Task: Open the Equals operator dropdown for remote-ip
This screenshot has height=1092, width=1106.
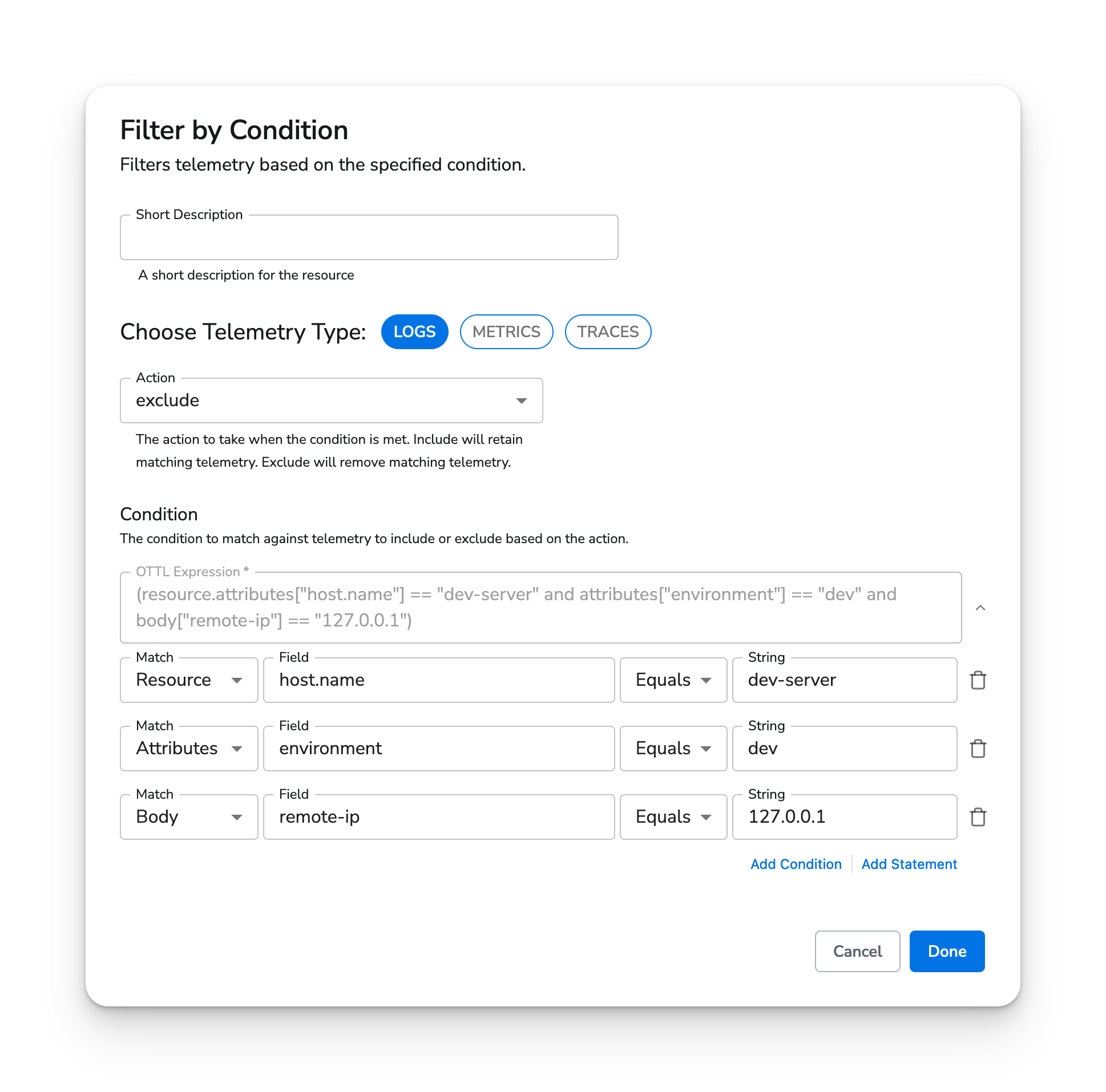Action: 707,816
